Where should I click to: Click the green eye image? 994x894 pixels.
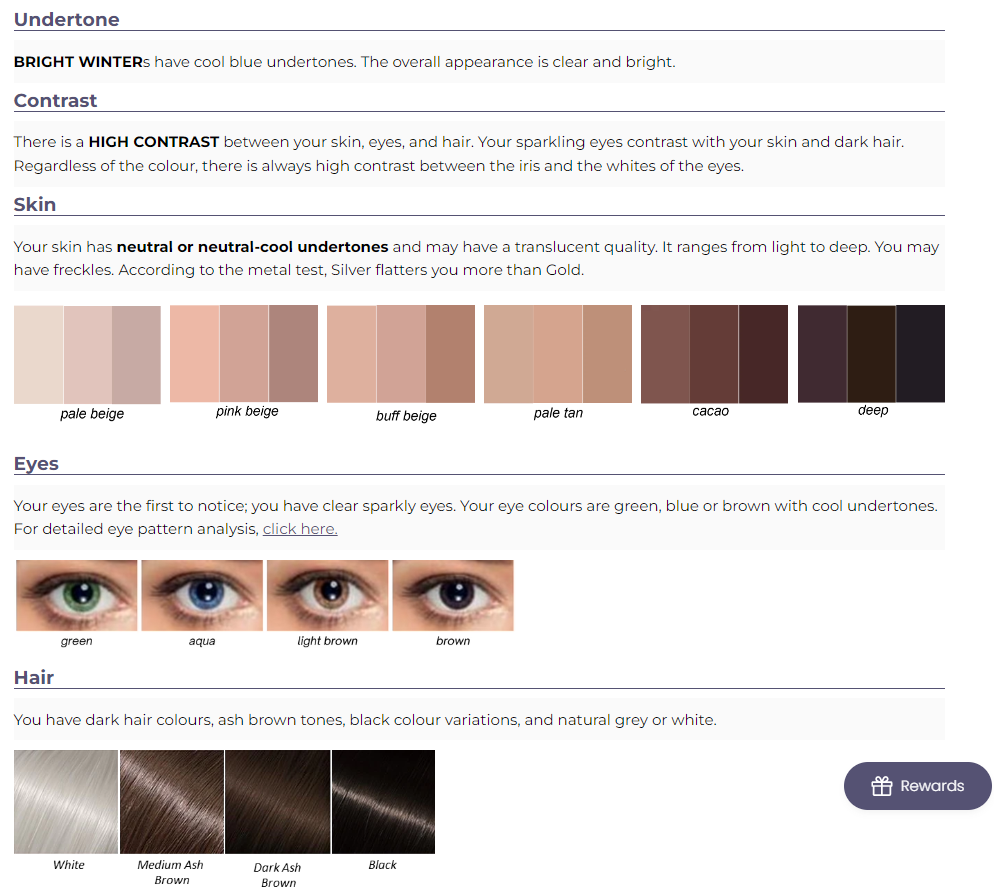[x=77, y=595]
